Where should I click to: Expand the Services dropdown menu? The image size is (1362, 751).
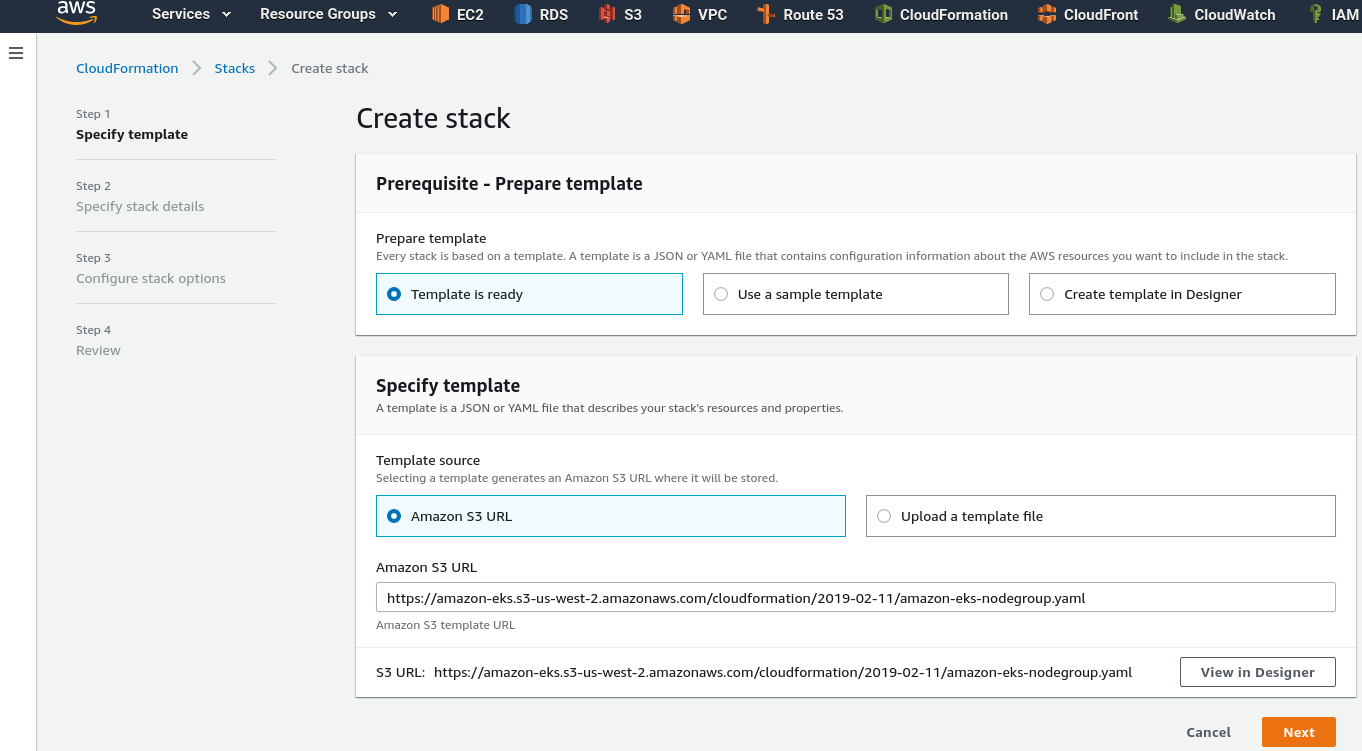pos(191,14)
